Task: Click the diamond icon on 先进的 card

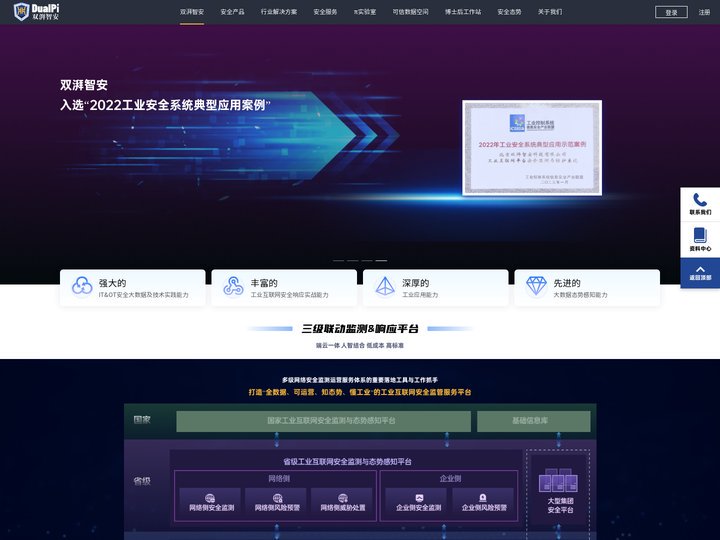Action: click(536, 286)
